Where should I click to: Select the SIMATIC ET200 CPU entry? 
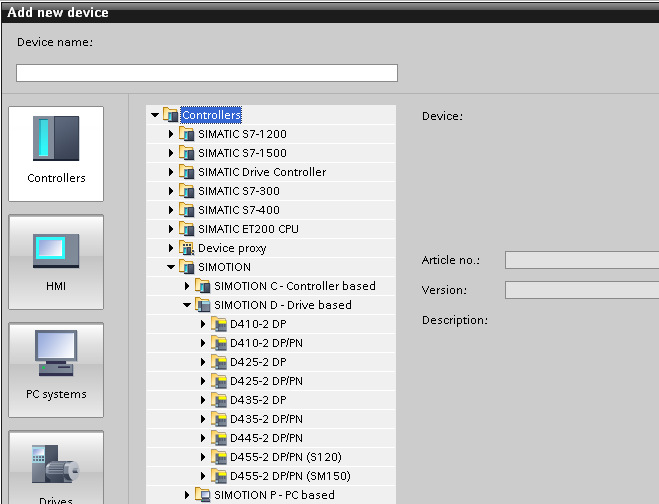247,229
